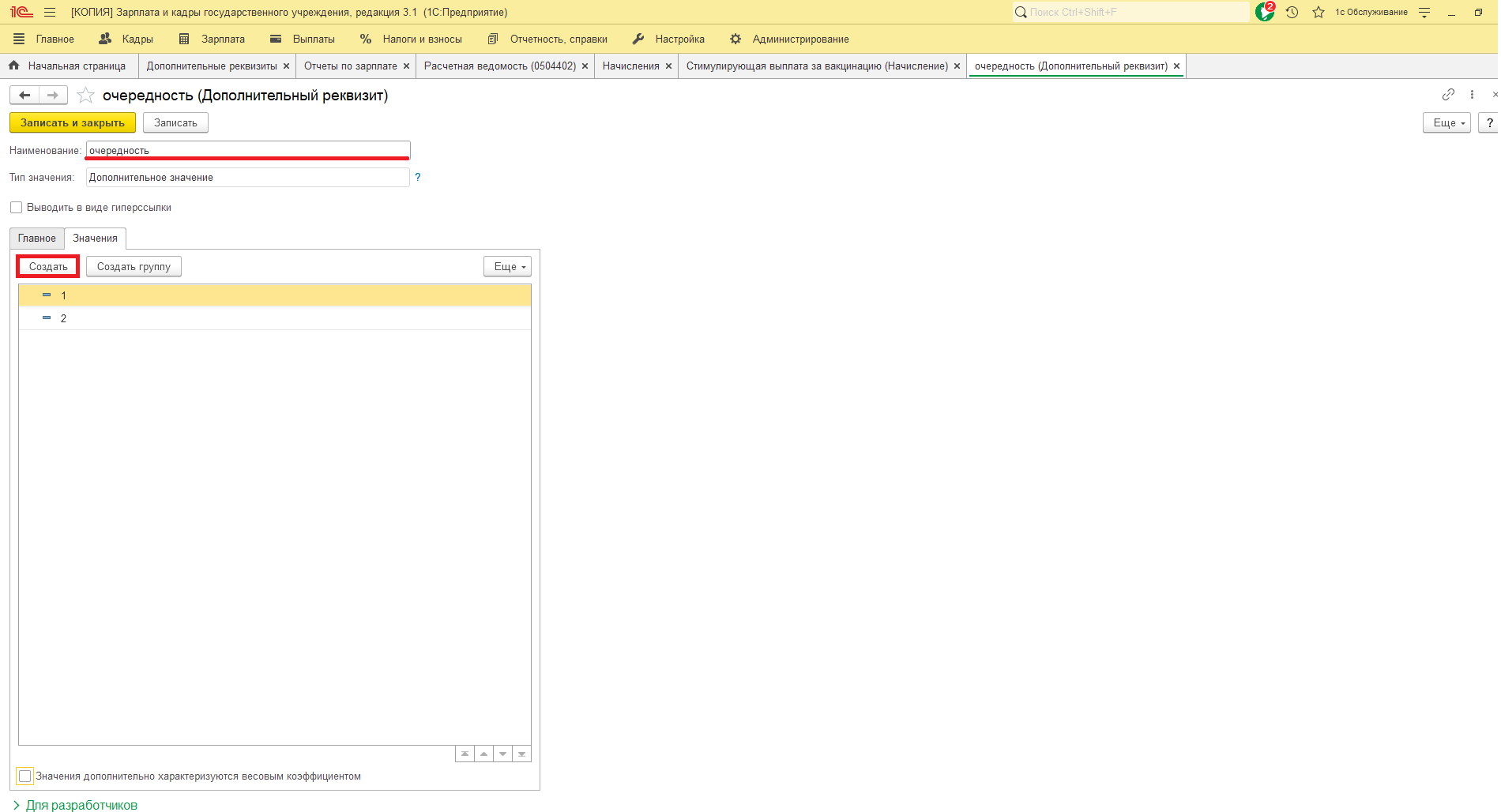Click the Начальная страница home icon
This screenshot has height=812, width=1501.
(14, 66)
